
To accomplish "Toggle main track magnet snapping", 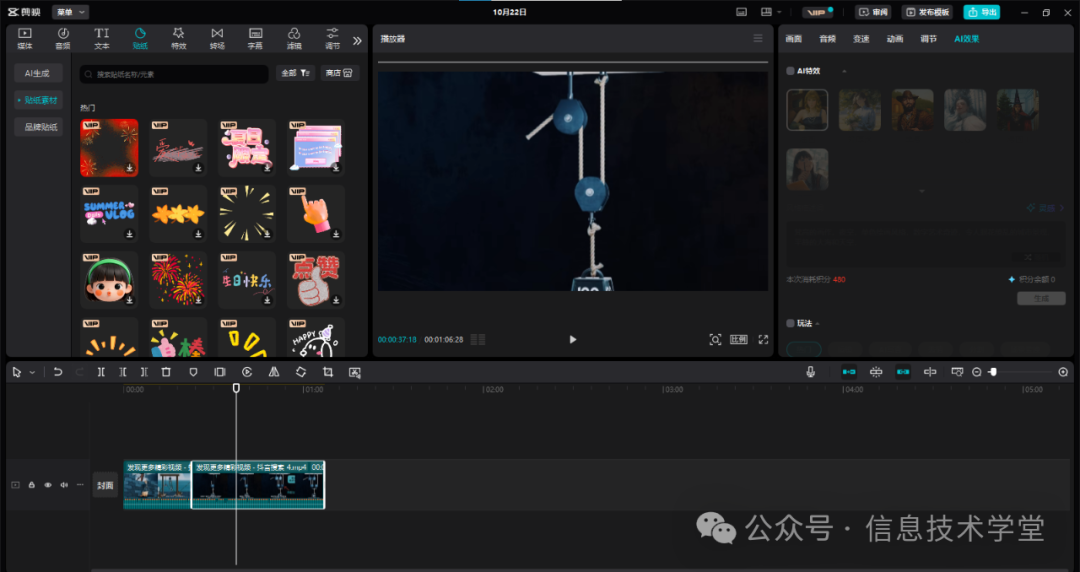I will (x=849, y=372).
